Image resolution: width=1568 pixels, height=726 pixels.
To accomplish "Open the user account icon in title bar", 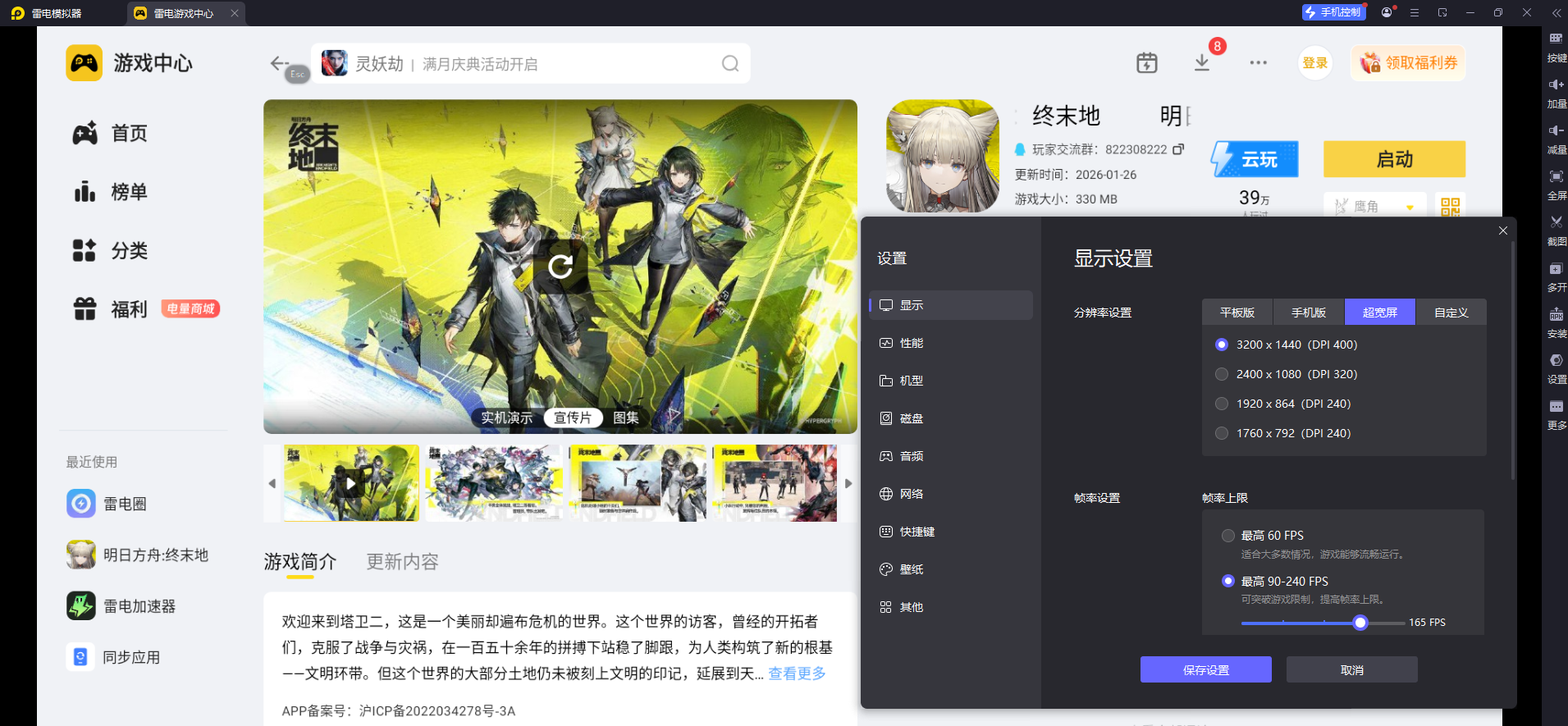I will click(x=1387, y=12).
